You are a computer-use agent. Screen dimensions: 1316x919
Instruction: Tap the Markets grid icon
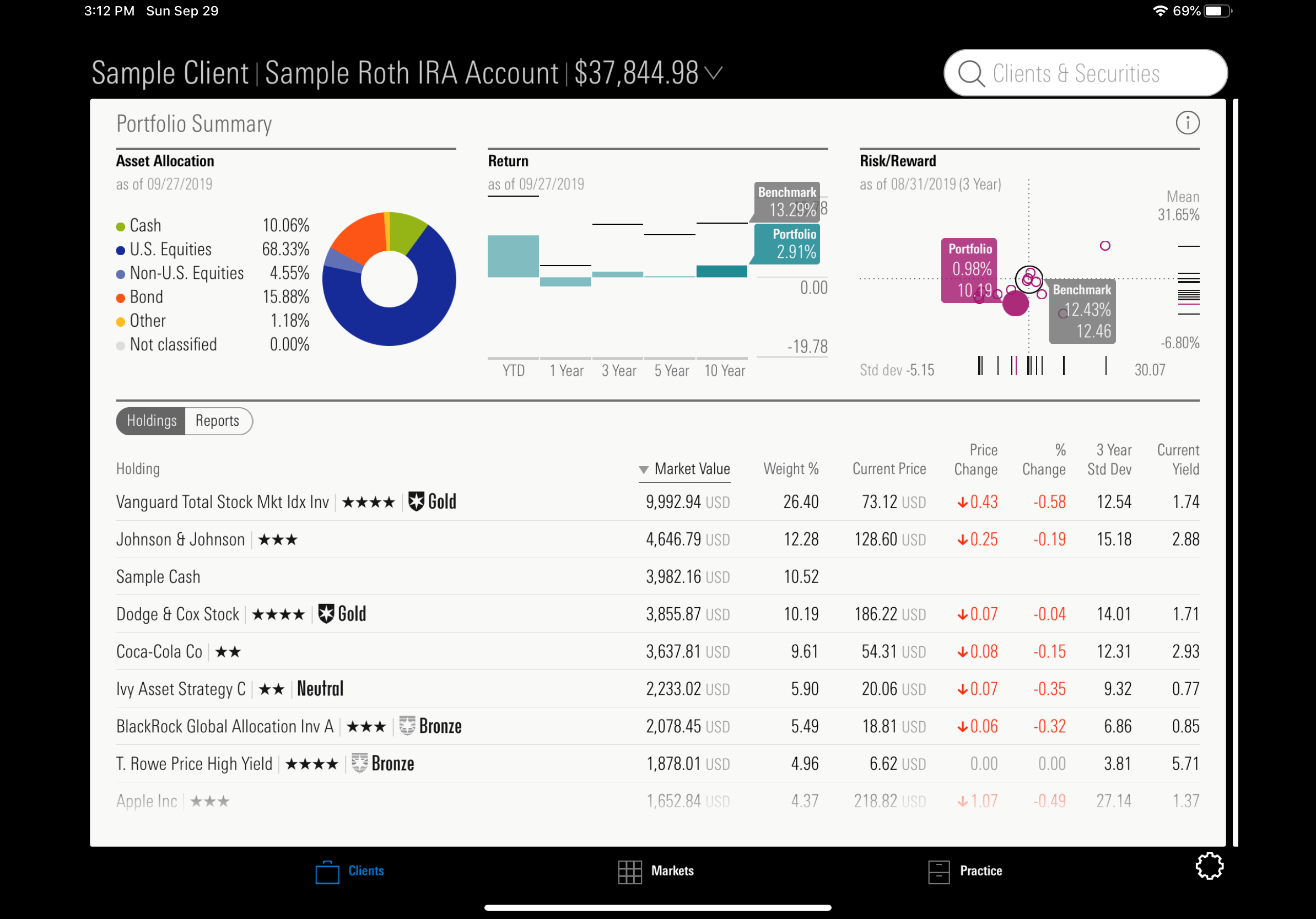tap(630, 872)
